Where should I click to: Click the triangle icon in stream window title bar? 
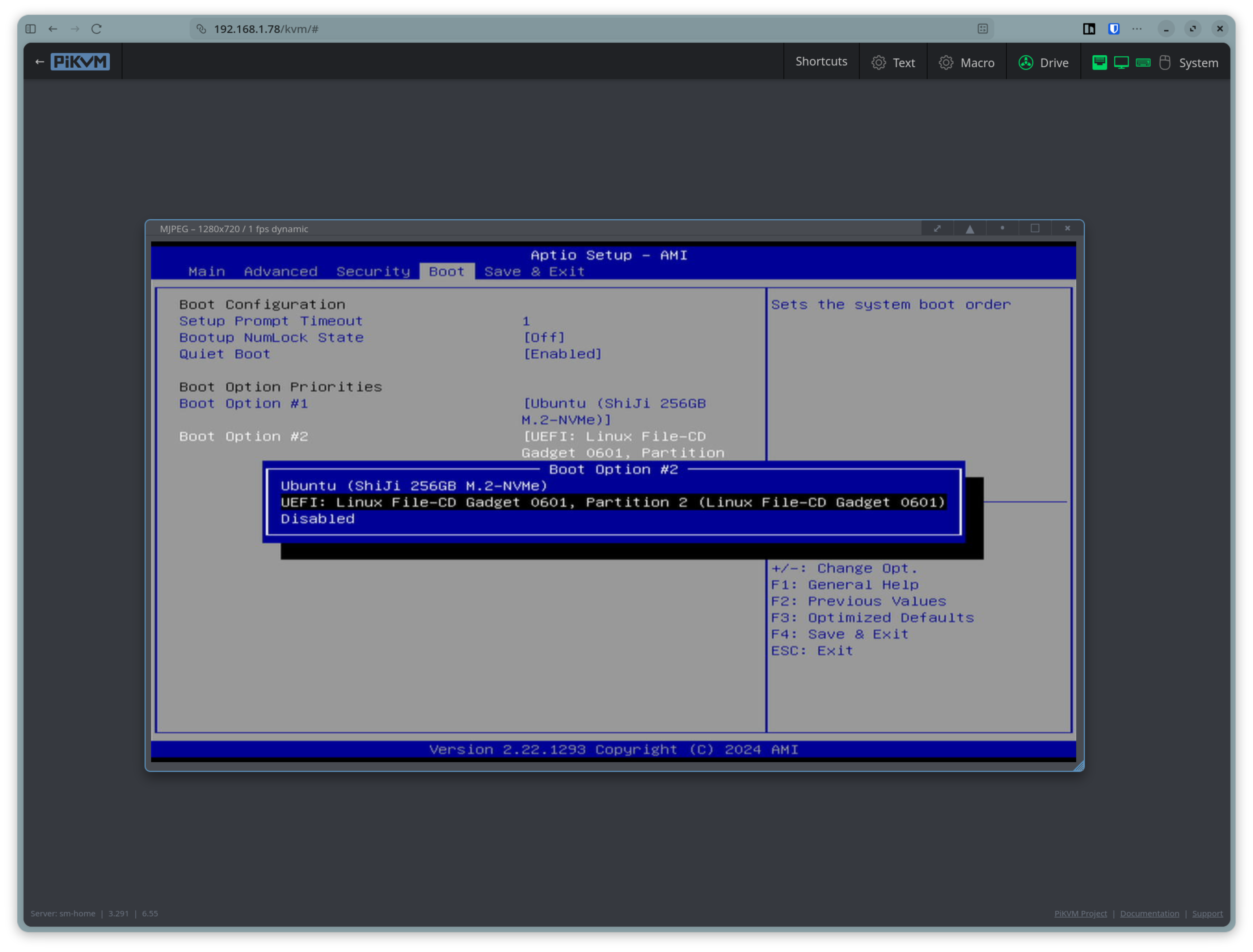[x=970, y=228]
